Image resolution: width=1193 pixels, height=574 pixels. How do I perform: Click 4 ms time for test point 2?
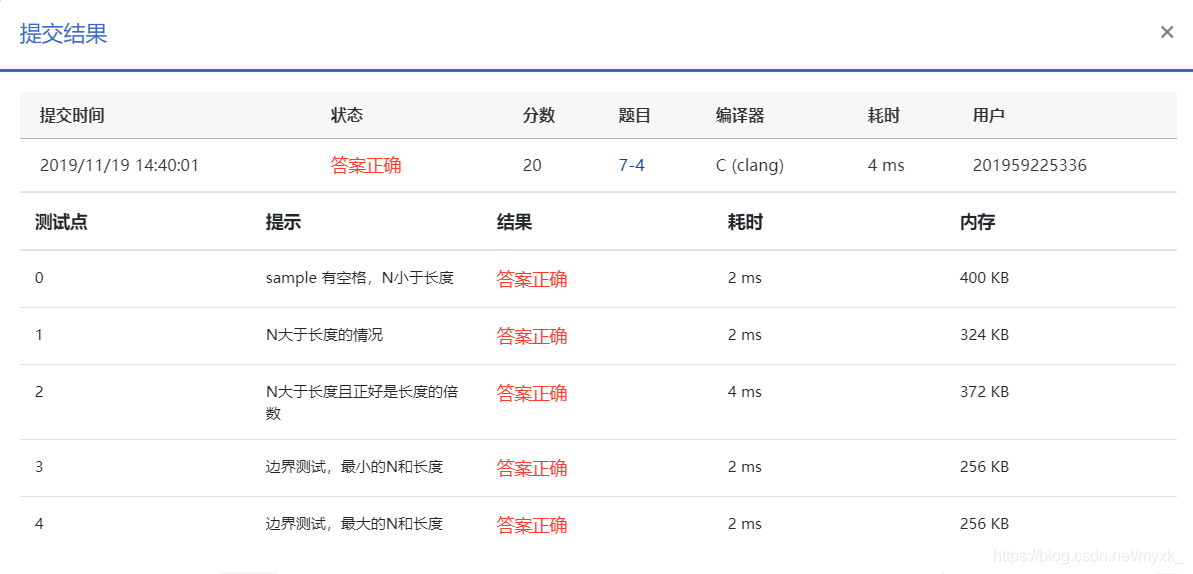coord(745,392)
